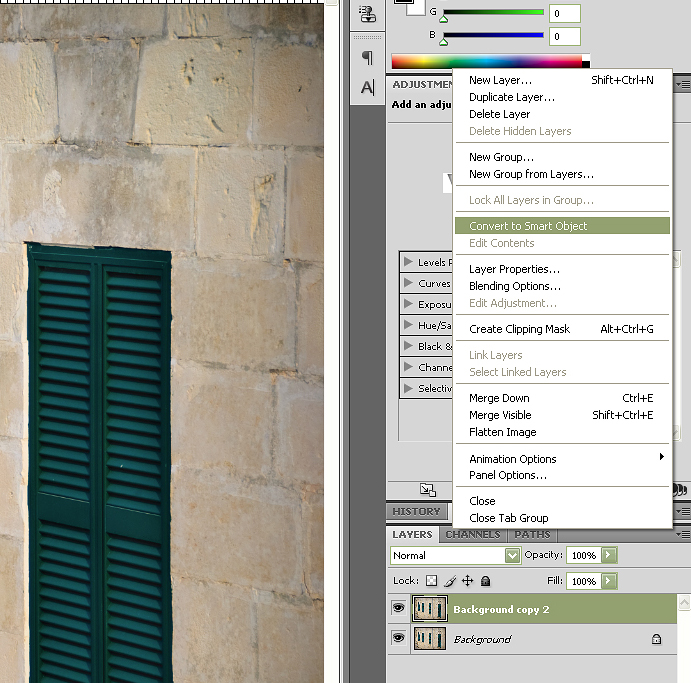Choose Convert to Smart Object
The image size is (691, 683).
click(528, 226)
